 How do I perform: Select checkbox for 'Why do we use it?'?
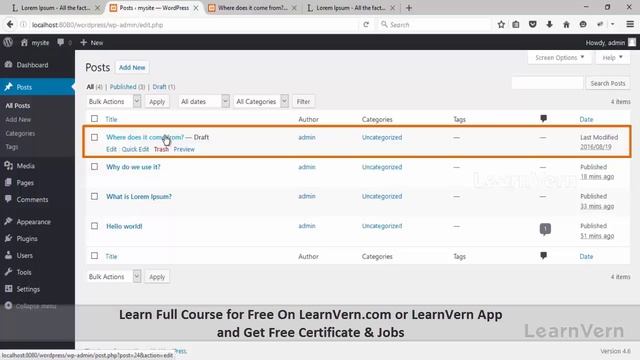coord(94,167)
